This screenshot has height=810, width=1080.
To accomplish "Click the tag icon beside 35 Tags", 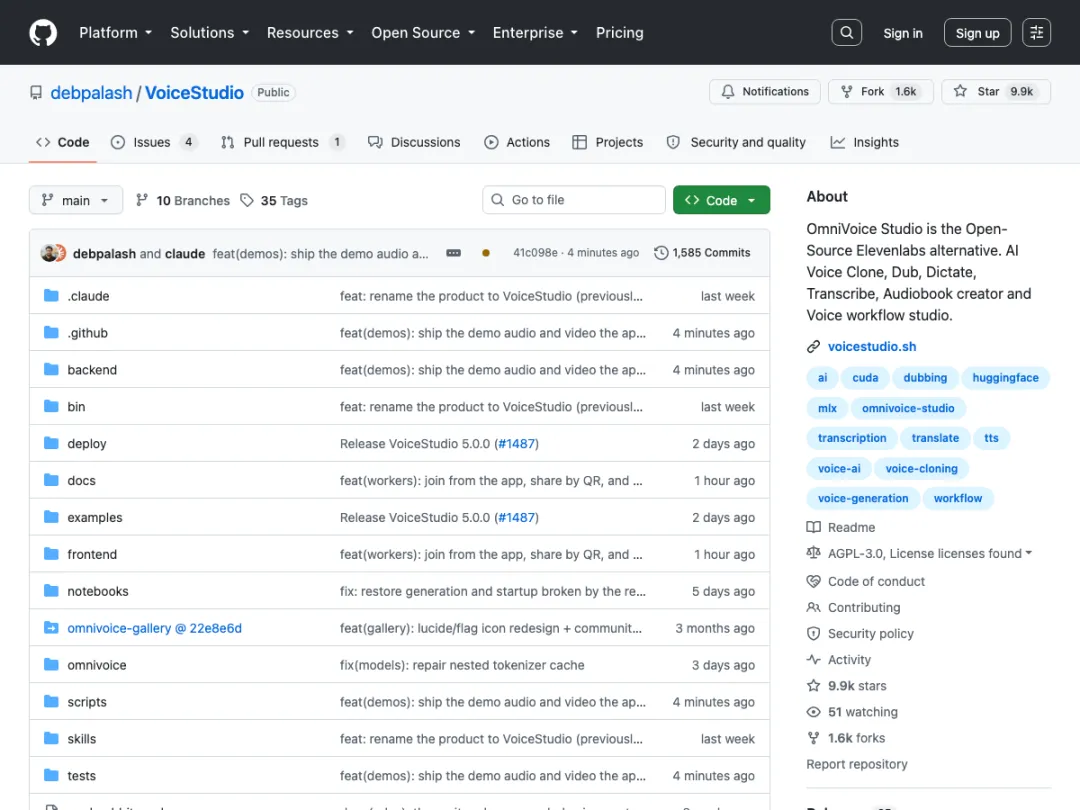I will (x=247, y=200).
